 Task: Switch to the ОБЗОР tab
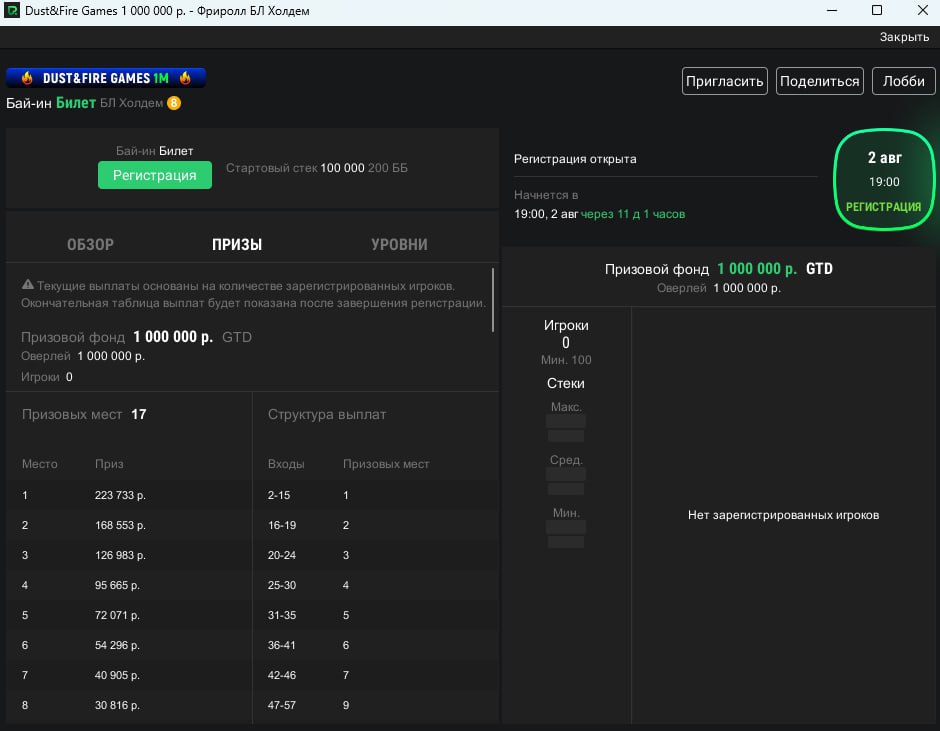click(x=91, y=244)
